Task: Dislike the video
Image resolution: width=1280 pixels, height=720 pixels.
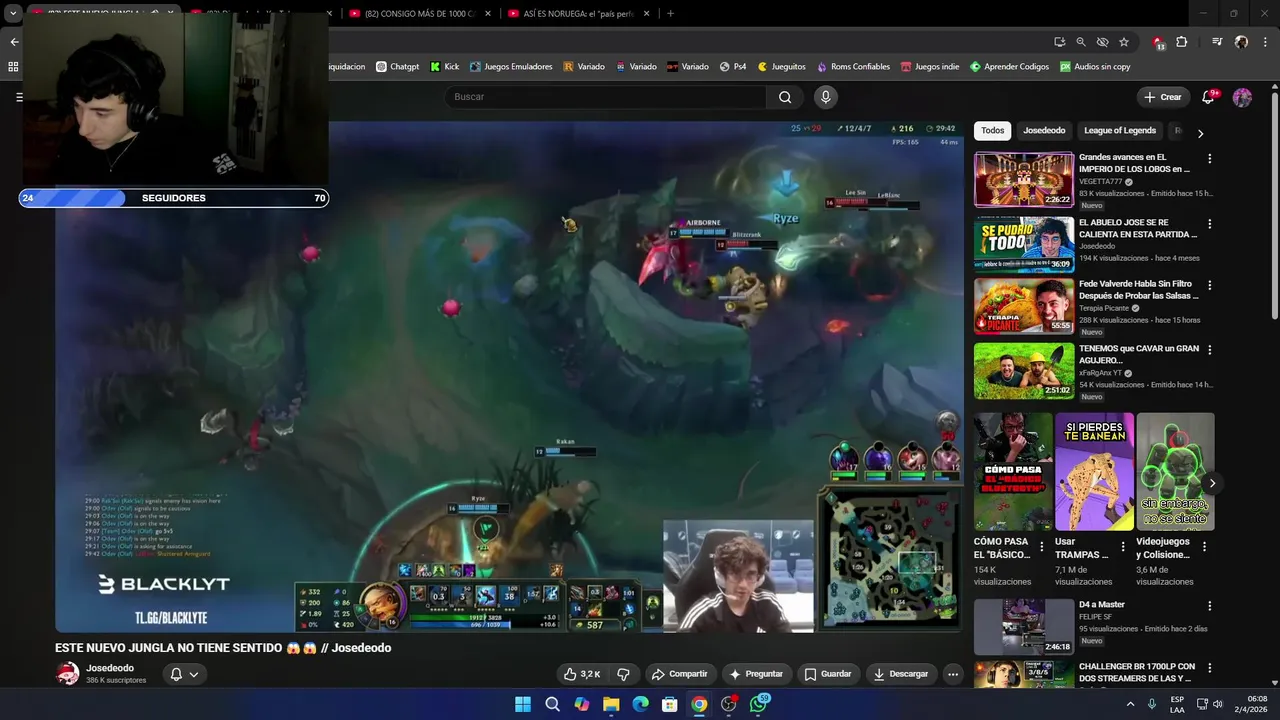Action: pos(623,674)
